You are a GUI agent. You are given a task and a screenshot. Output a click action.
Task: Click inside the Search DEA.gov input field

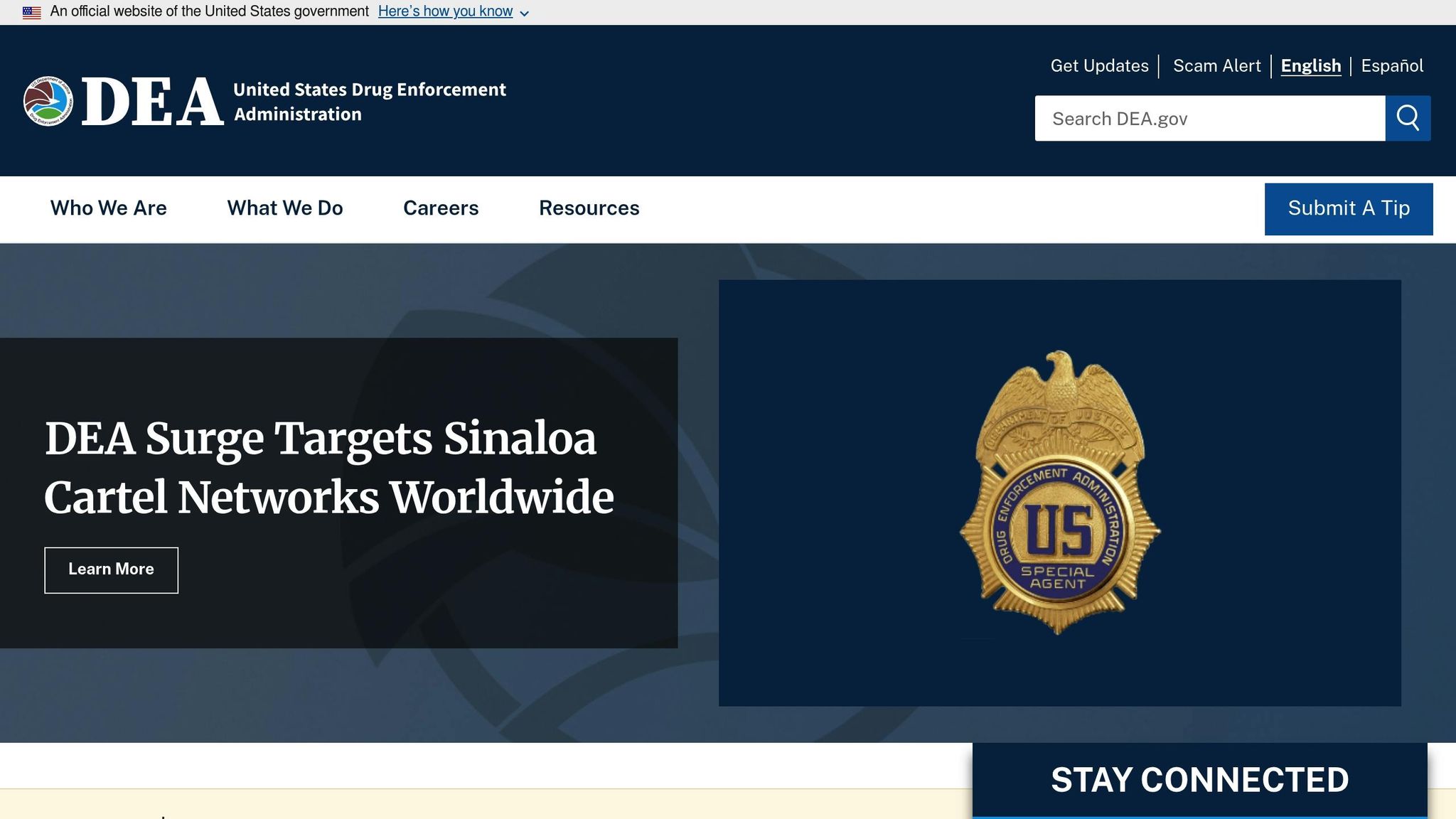coord(1209,118)
